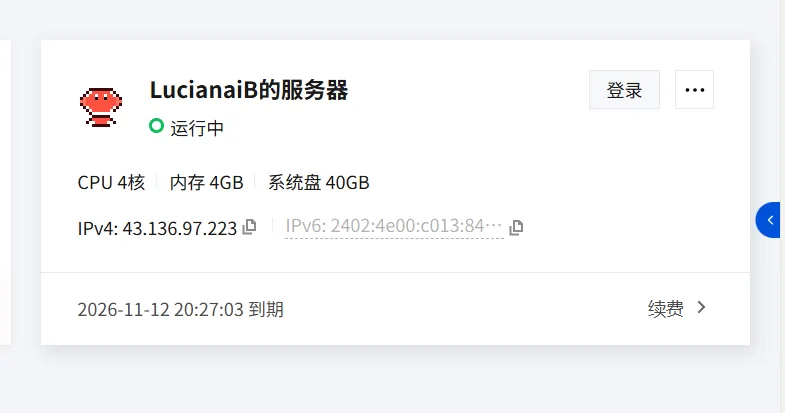785x413 pixels.
Task: Click the 运行中 status label
Action: (x=197, y=128)
